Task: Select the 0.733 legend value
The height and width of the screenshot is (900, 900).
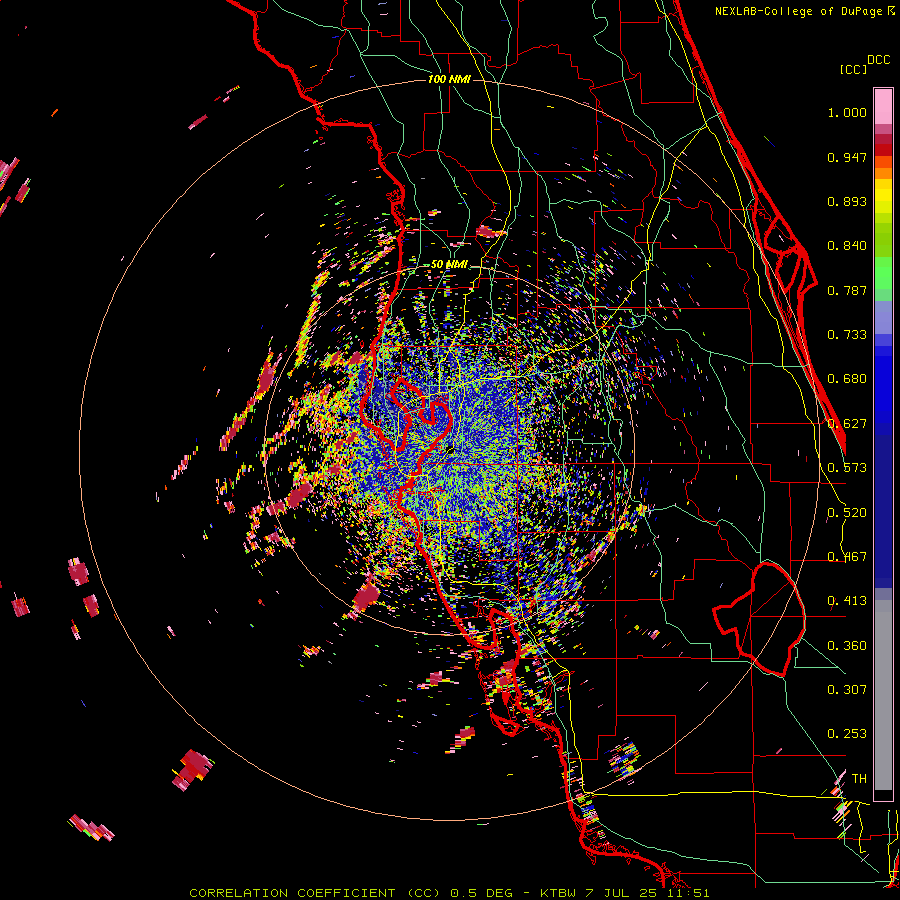Action: [x=847, y=335]
